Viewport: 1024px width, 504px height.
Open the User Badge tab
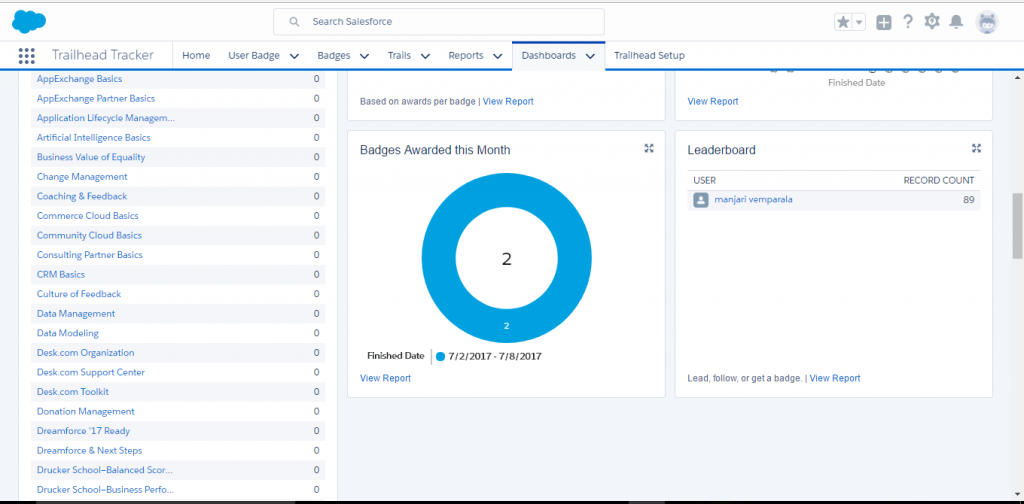[254, 55]
